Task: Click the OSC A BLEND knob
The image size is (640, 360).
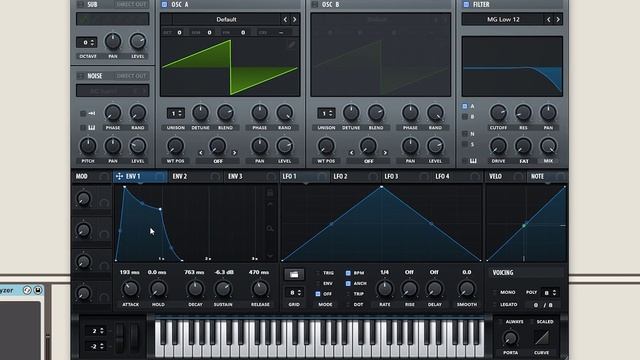Action: pyautogui.click(x=225, y=113)
